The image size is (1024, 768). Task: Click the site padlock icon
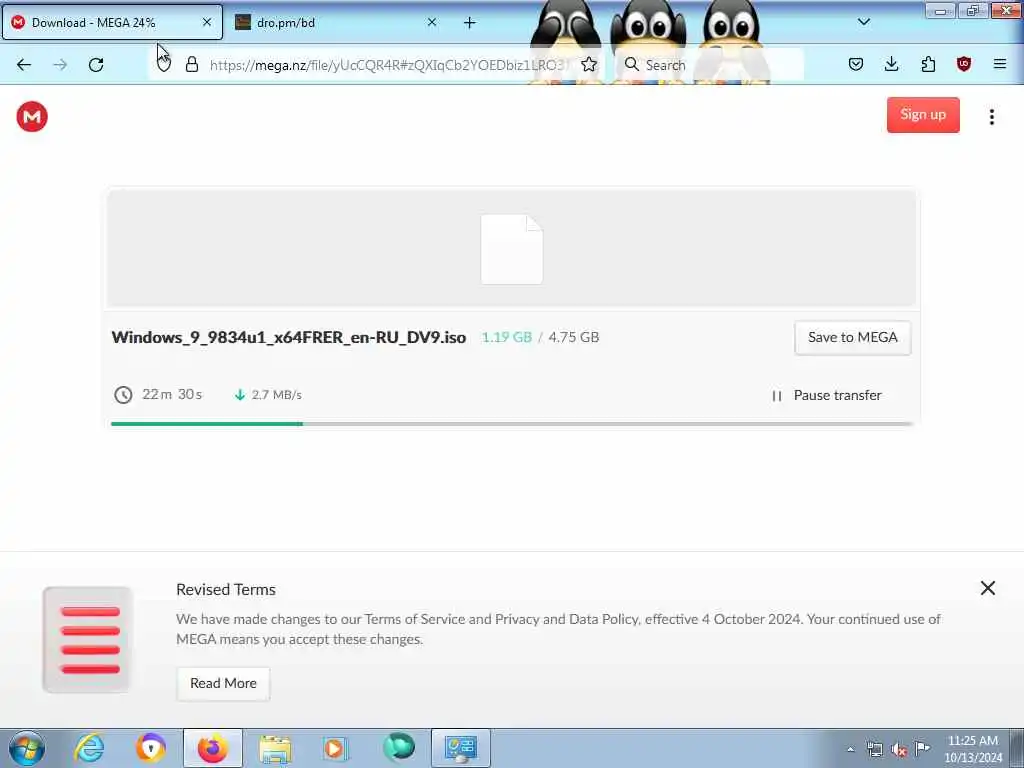coord(191,64)
